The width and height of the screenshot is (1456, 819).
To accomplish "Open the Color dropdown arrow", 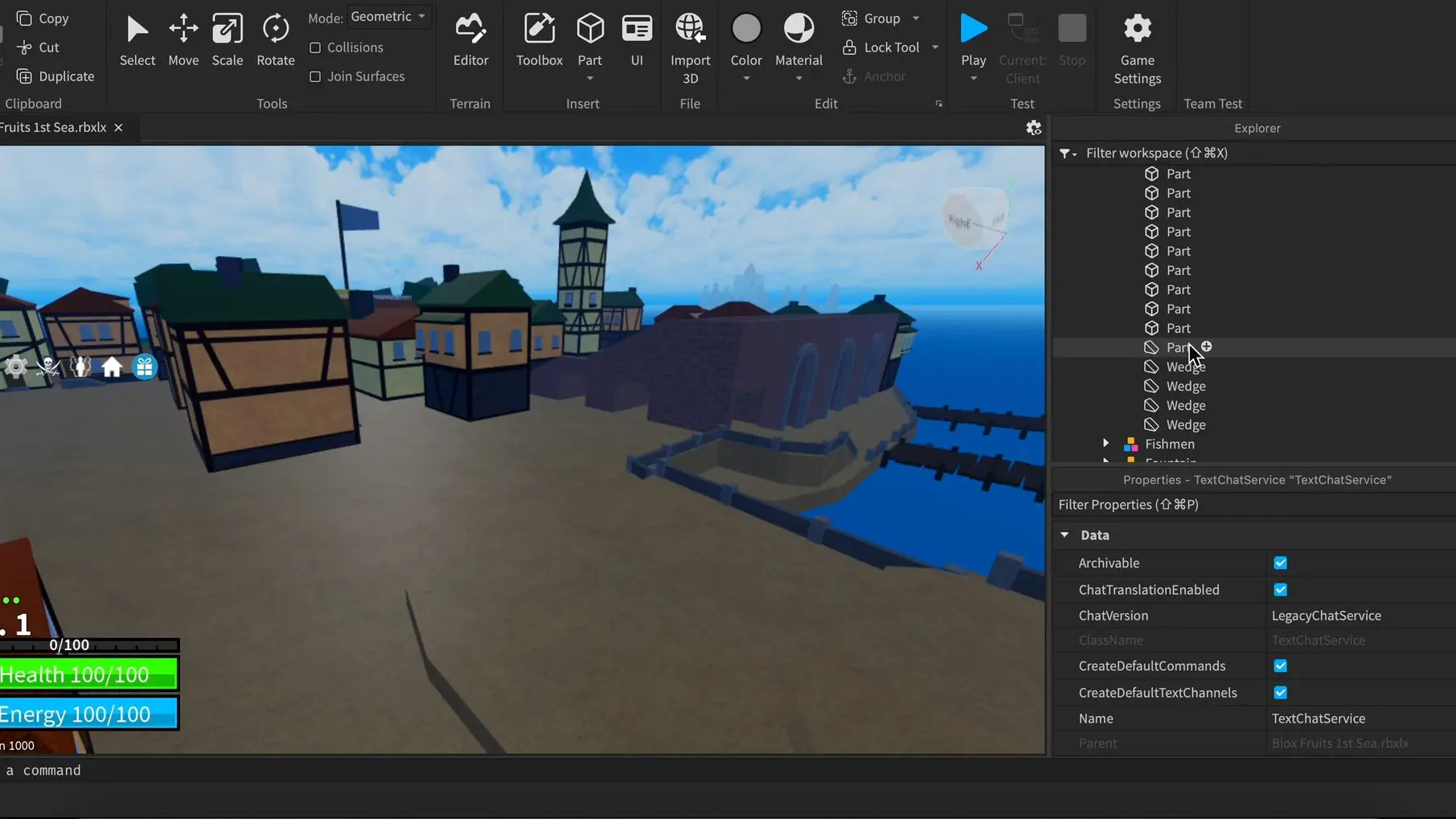I will 746,79.
